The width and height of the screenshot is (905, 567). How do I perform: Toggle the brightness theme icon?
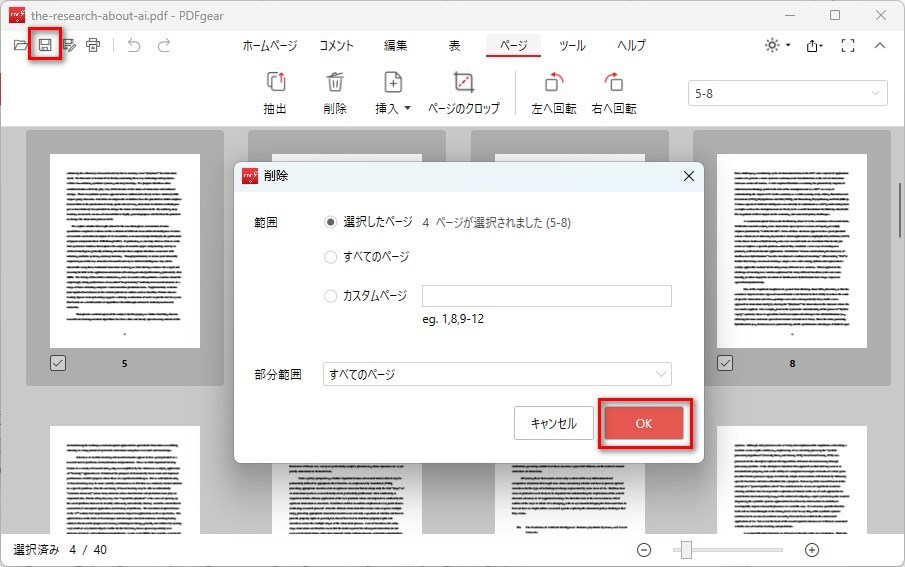[772, 45]
